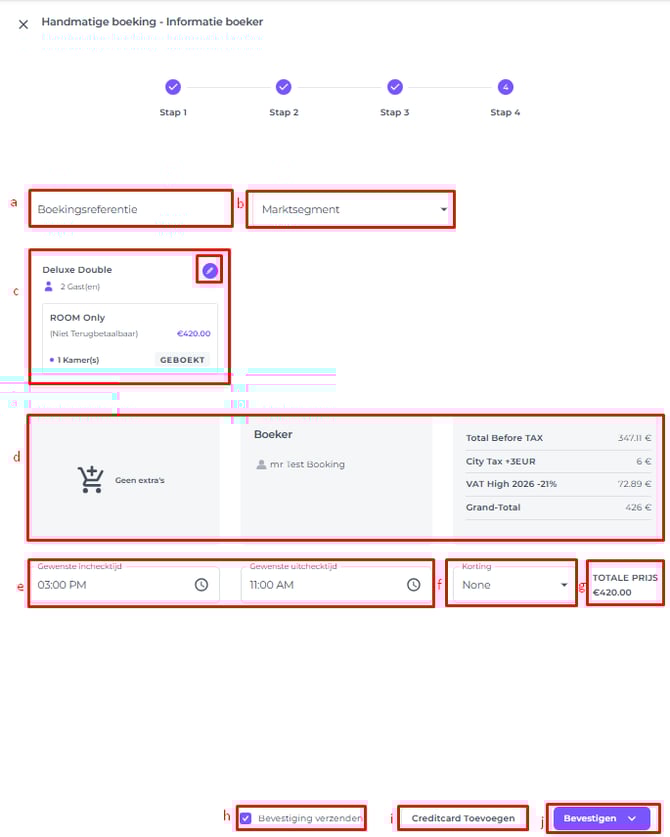Open the Marktsegment dropdown
Screen dimensions: 670x837
pyautogui.click(x=350, y=210)
